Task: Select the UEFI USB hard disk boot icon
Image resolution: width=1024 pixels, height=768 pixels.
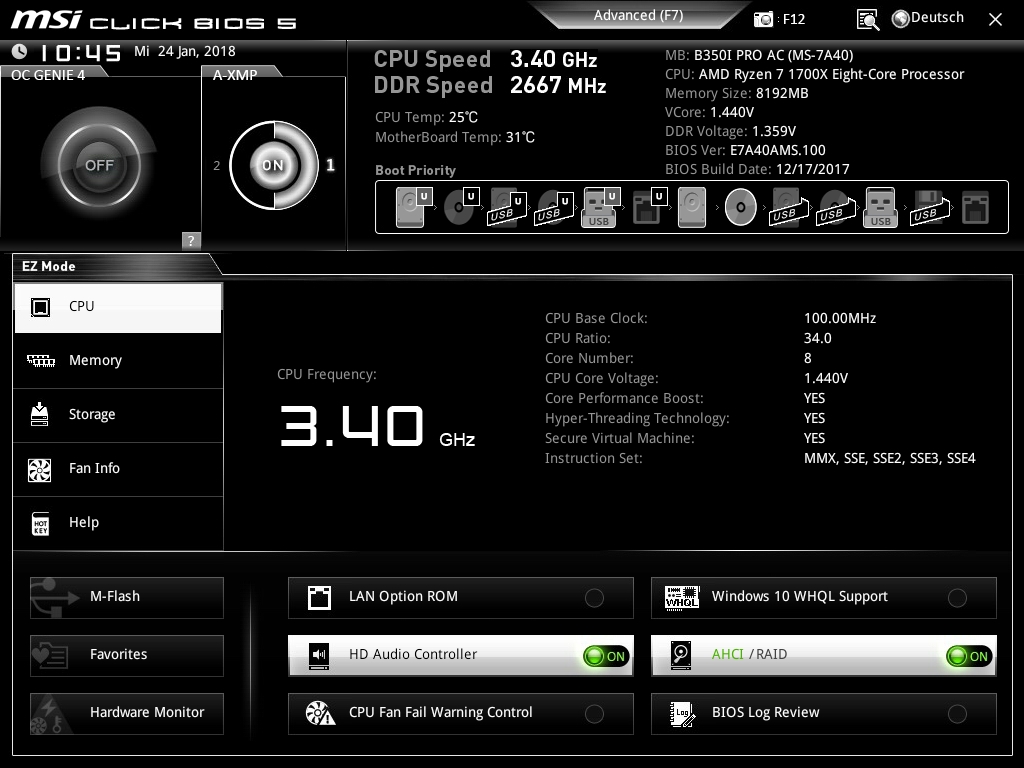Action: 507,208
